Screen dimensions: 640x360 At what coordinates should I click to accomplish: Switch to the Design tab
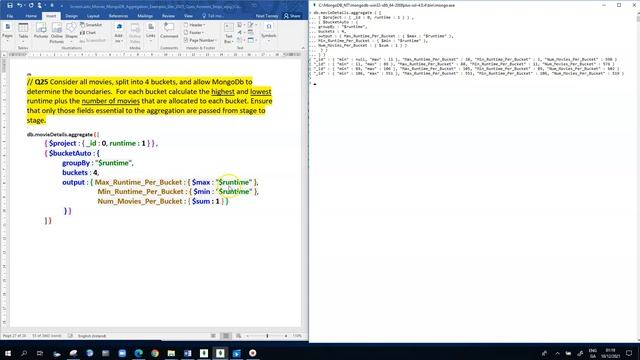click(x=71, y=16)
